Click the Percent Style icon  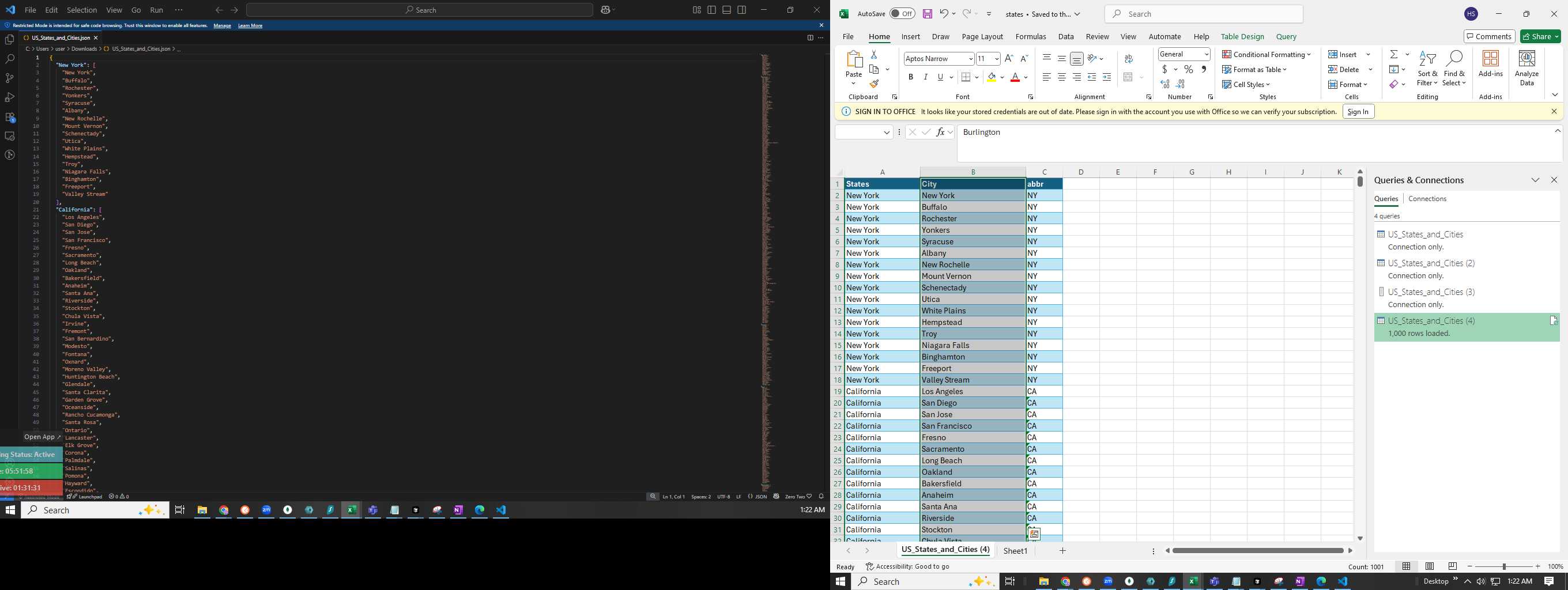(1188, 69)
